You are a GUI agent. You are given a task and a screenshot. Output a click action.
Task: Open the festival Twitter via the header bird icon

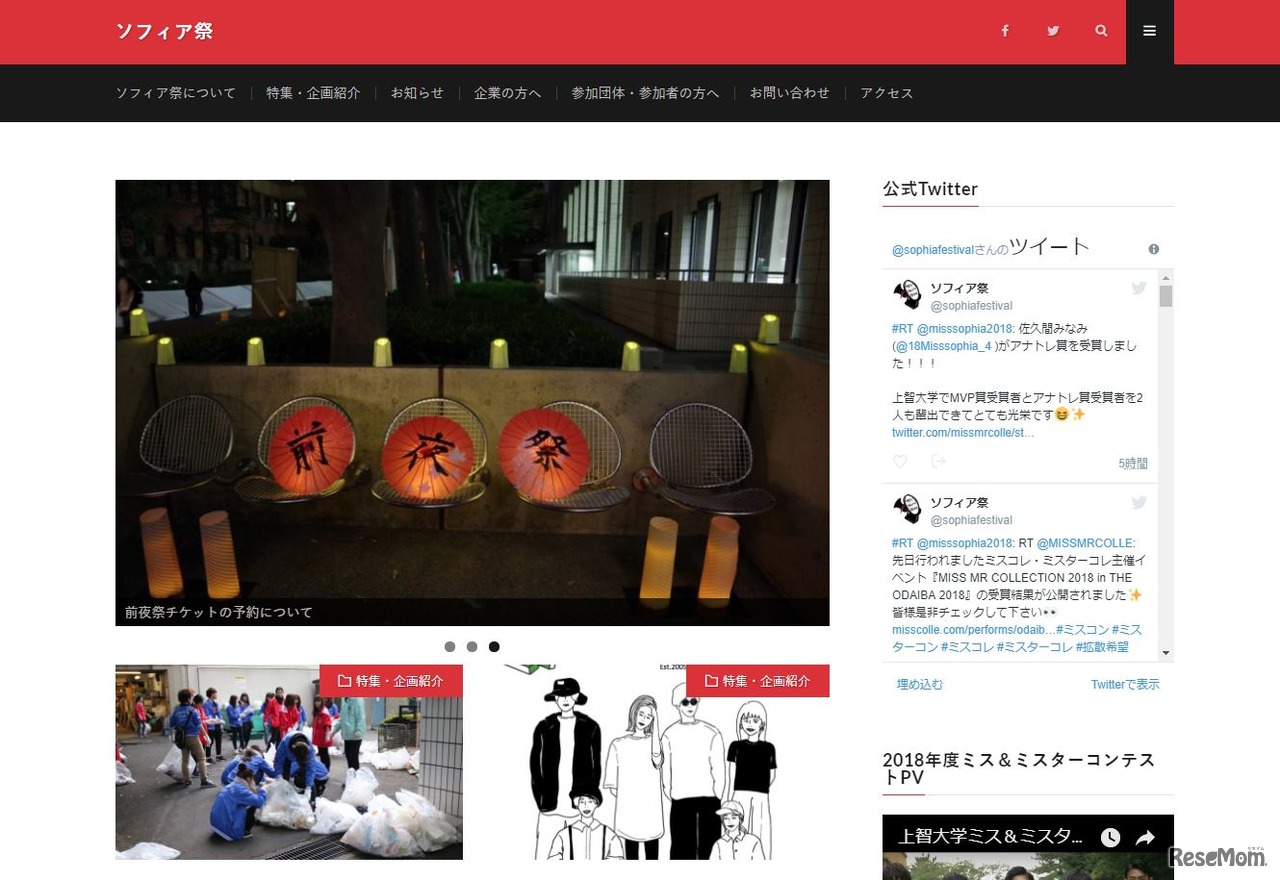1053,31
